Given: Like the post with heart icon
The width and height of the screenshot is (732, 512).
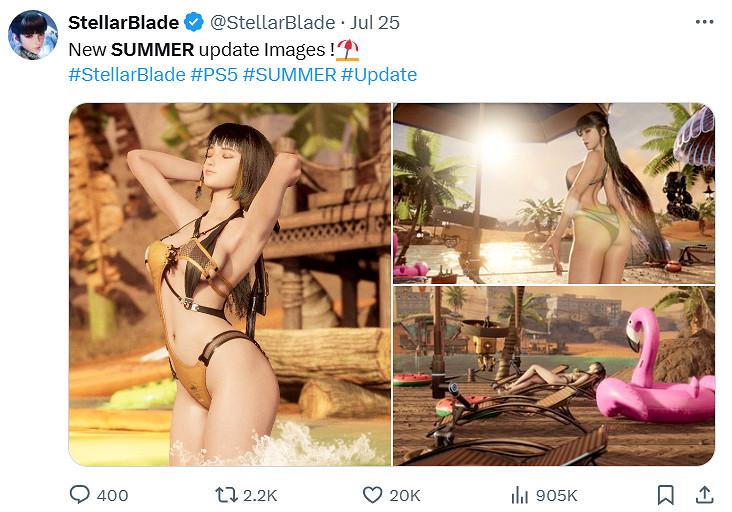Looking at the screenshot, I should (372, 495).
